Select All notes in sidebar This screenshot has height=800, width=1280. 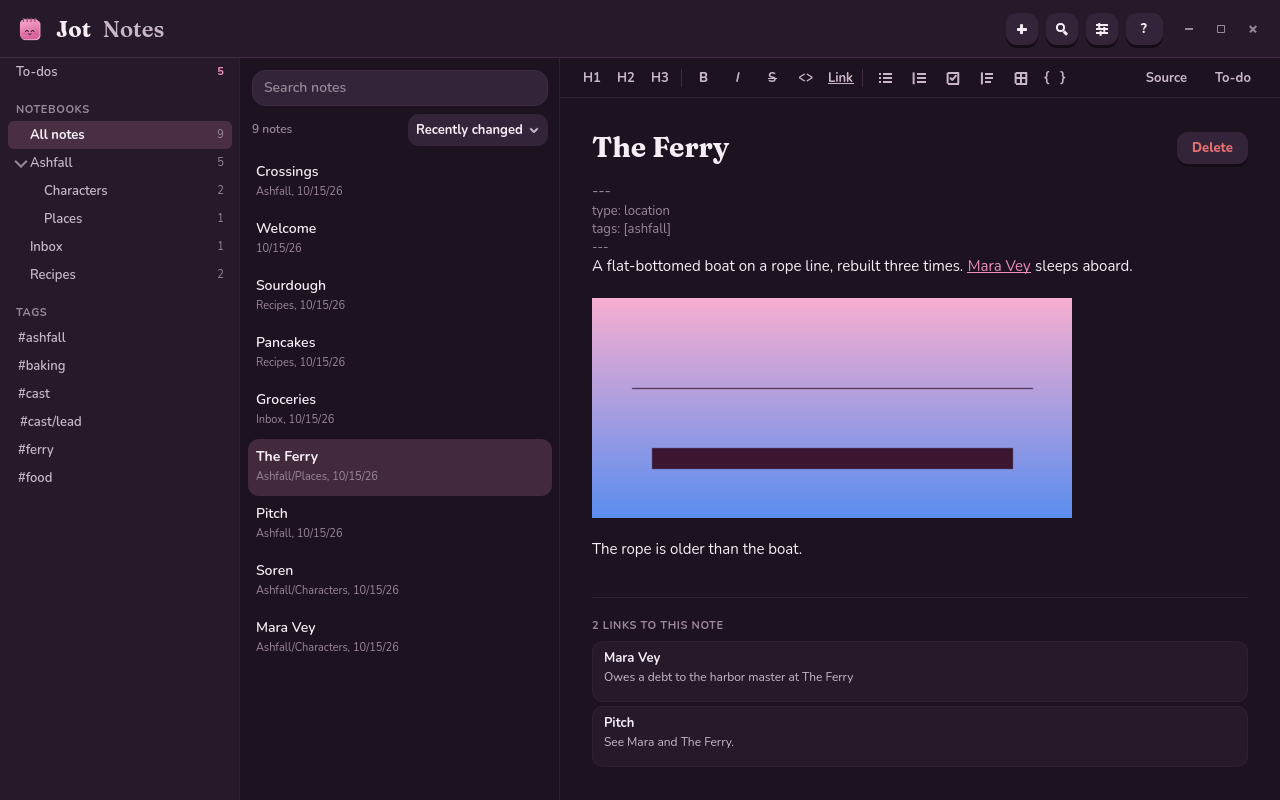[120, 134]
